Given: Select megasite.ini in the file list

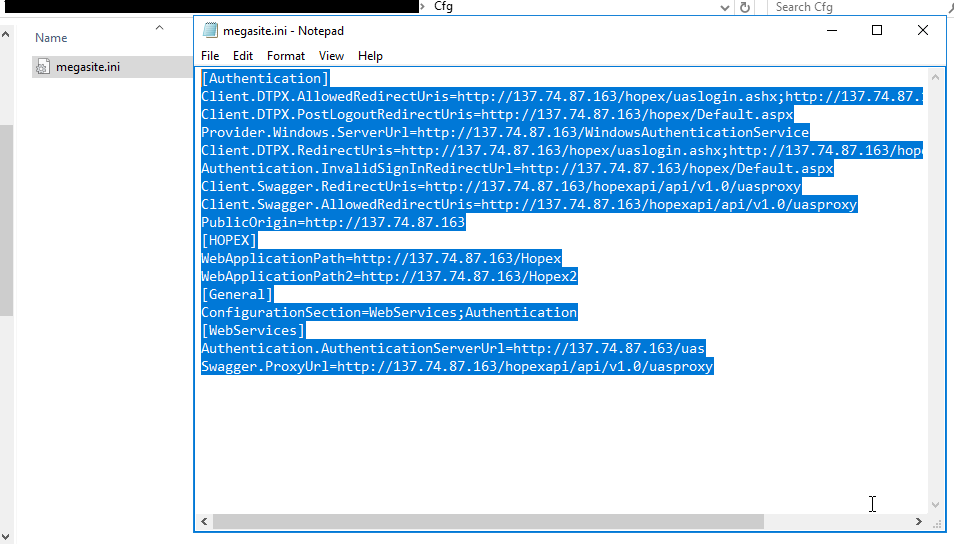Looking at the screenshot, I should 89,67.
